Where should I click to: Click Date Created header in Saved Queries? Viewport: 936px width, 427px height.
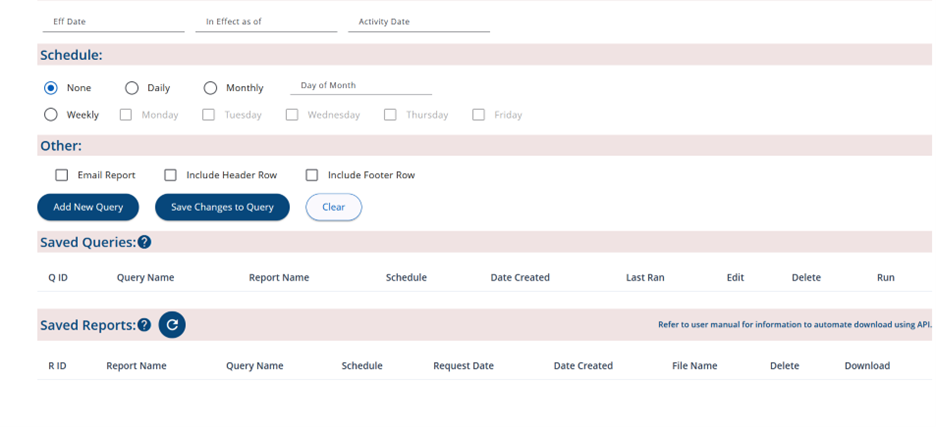[520, 278]
